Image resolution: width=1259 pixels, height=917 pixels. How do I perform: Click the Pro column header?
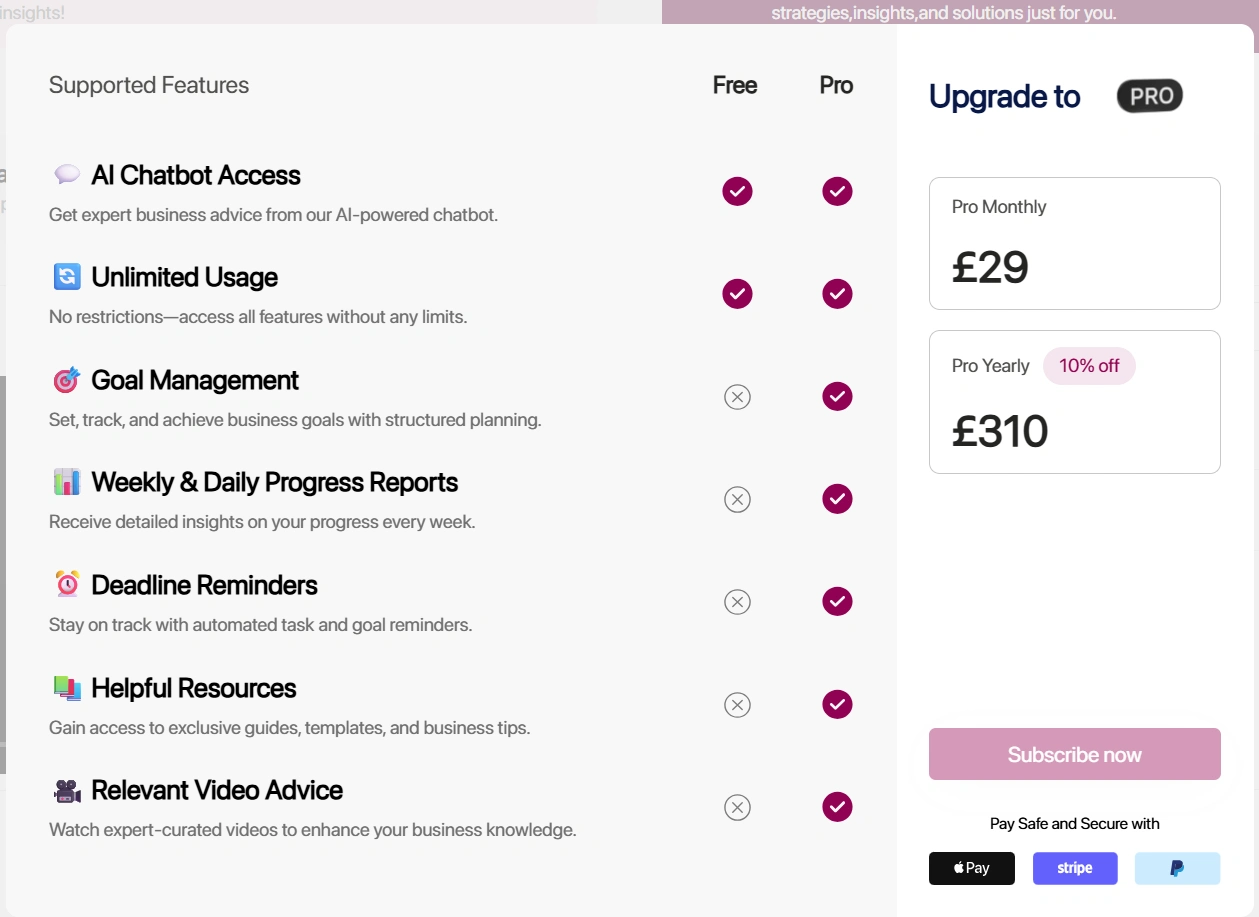[x=836, y=86]
